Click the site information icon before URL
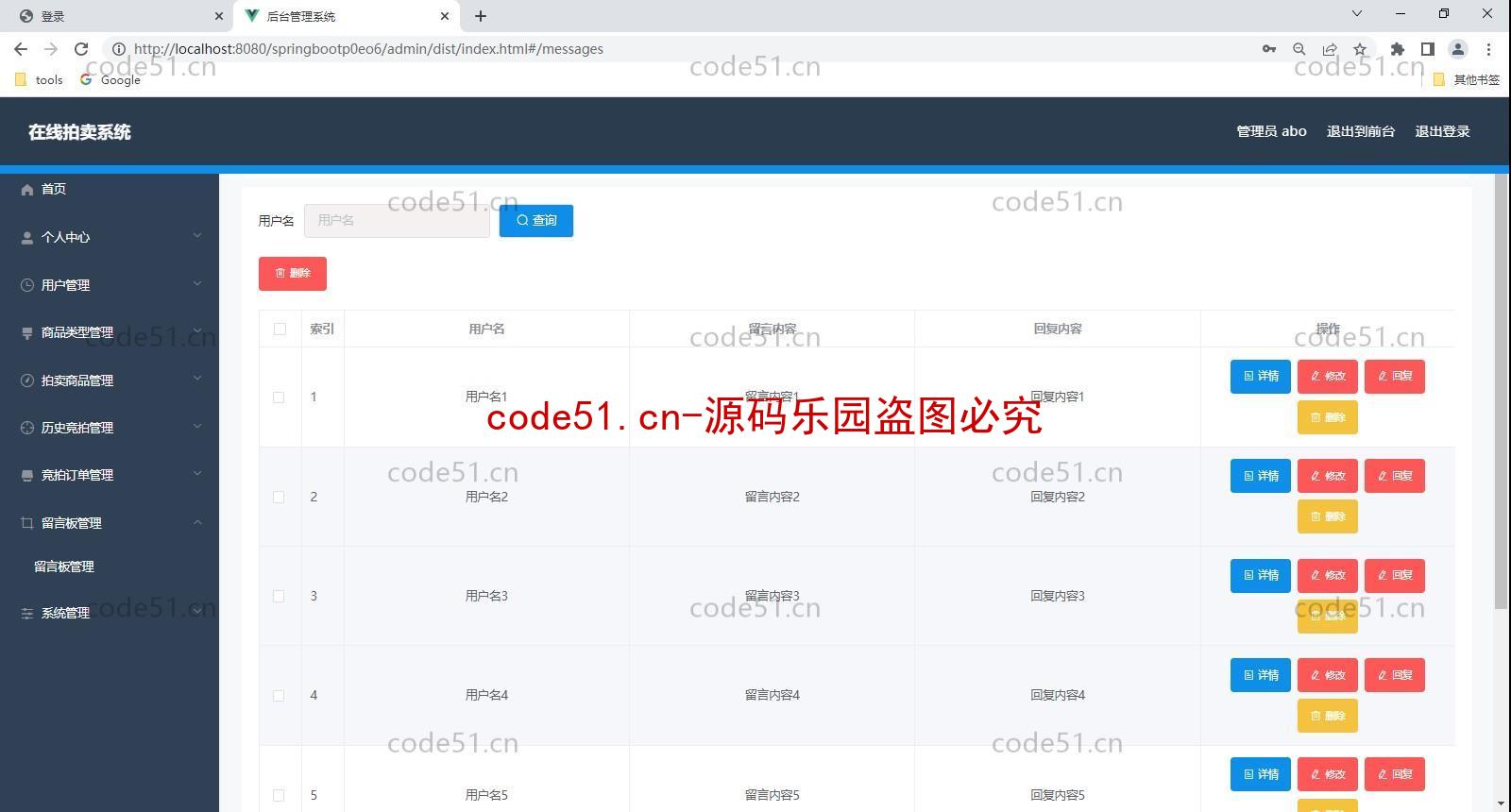 119,49
